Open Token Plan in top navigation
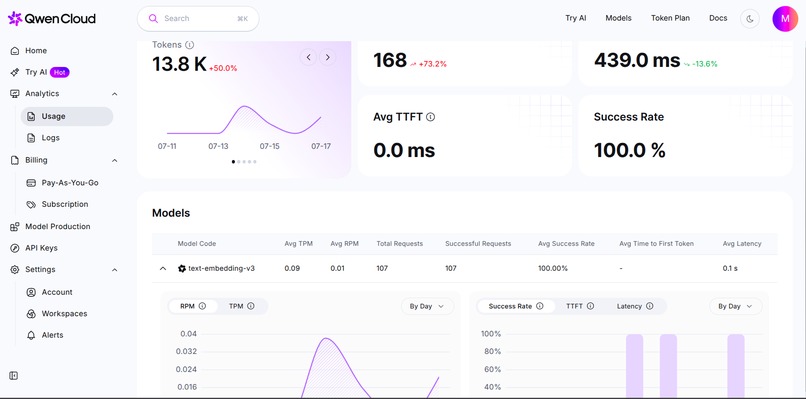The image size is (806, 399). tap(670, 18)
